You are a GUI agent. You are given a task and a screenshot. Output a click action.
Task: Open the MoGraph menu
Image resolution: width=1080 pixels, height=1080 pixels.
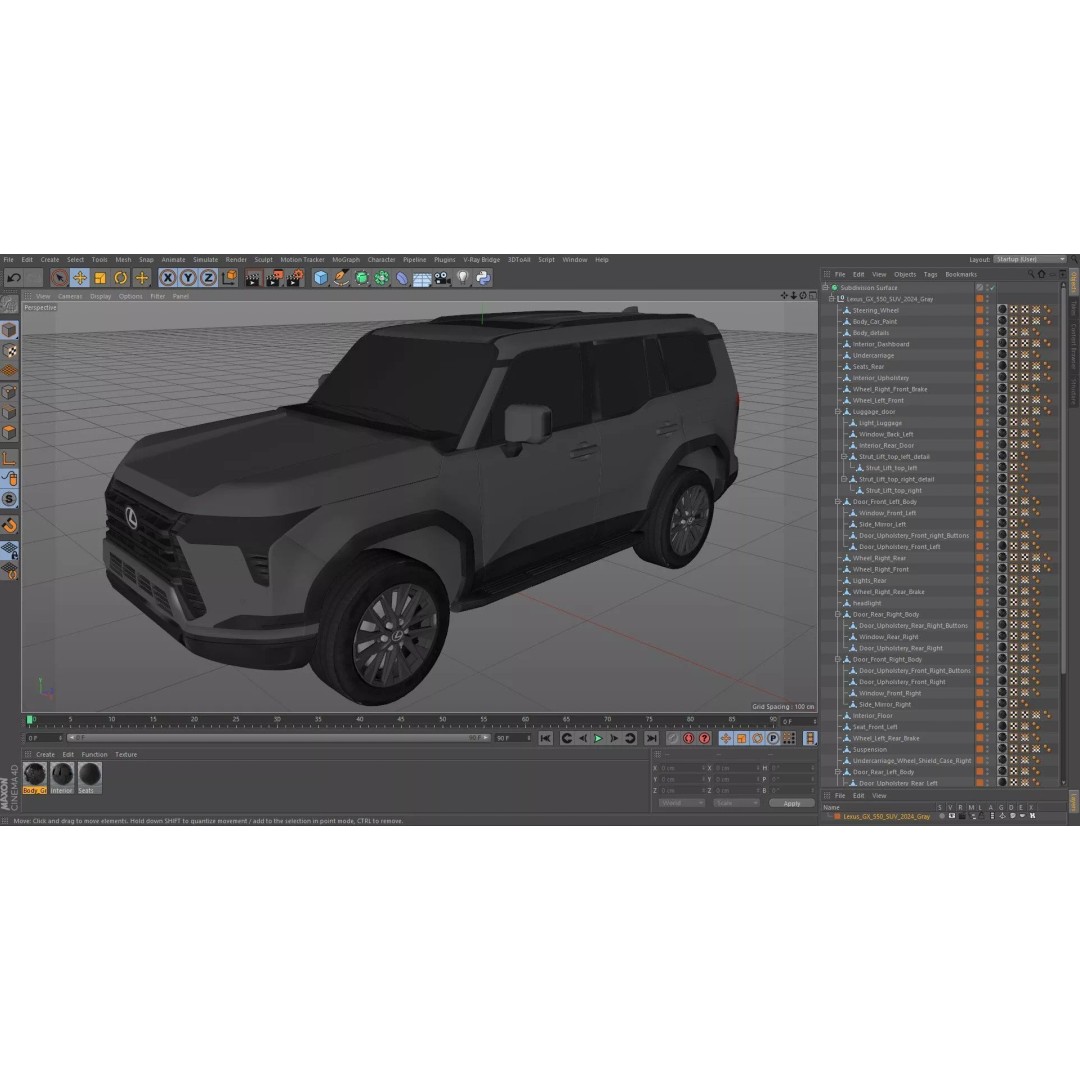[x=346, y=260]
